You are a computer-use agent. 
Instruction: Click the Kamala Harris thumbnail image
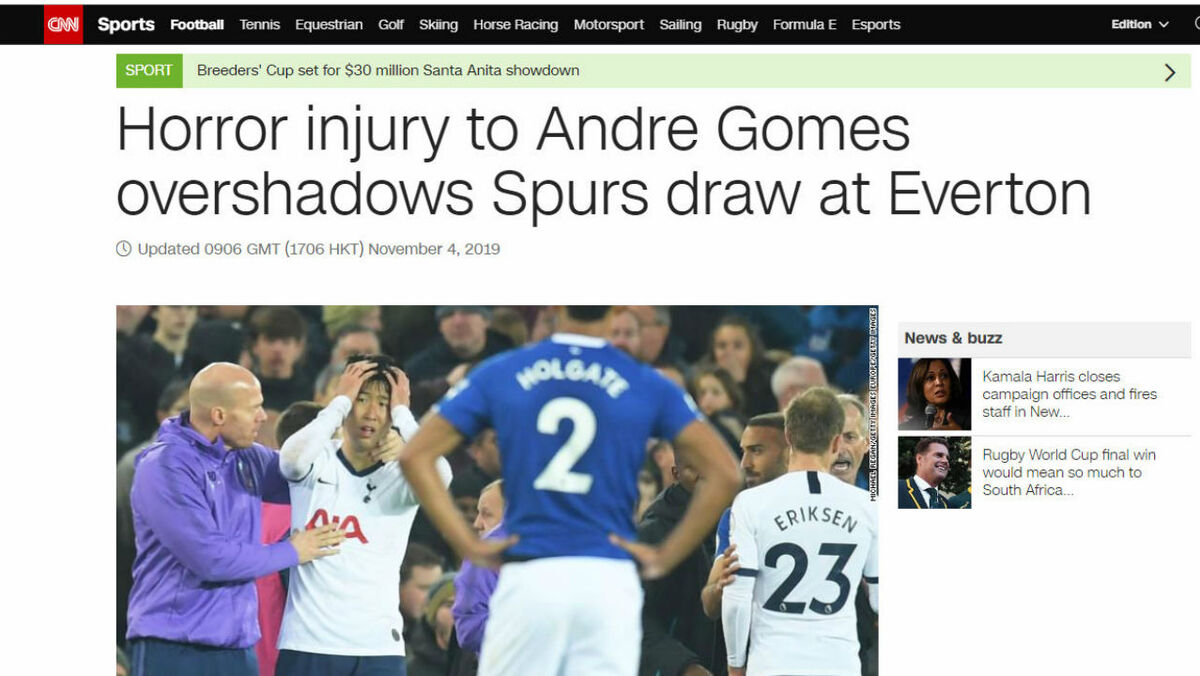pyautogui.click(x=935, y=394)
